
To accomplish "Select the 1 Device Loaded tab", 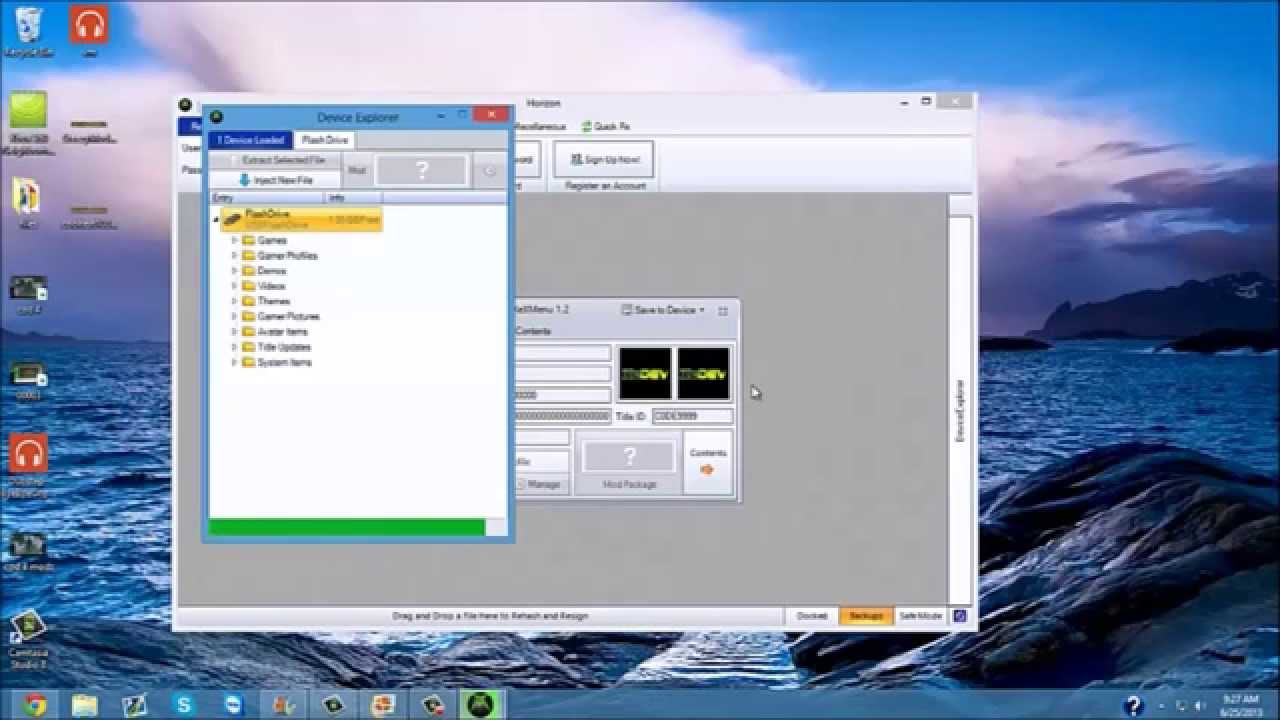I will (x=251, y=140).
